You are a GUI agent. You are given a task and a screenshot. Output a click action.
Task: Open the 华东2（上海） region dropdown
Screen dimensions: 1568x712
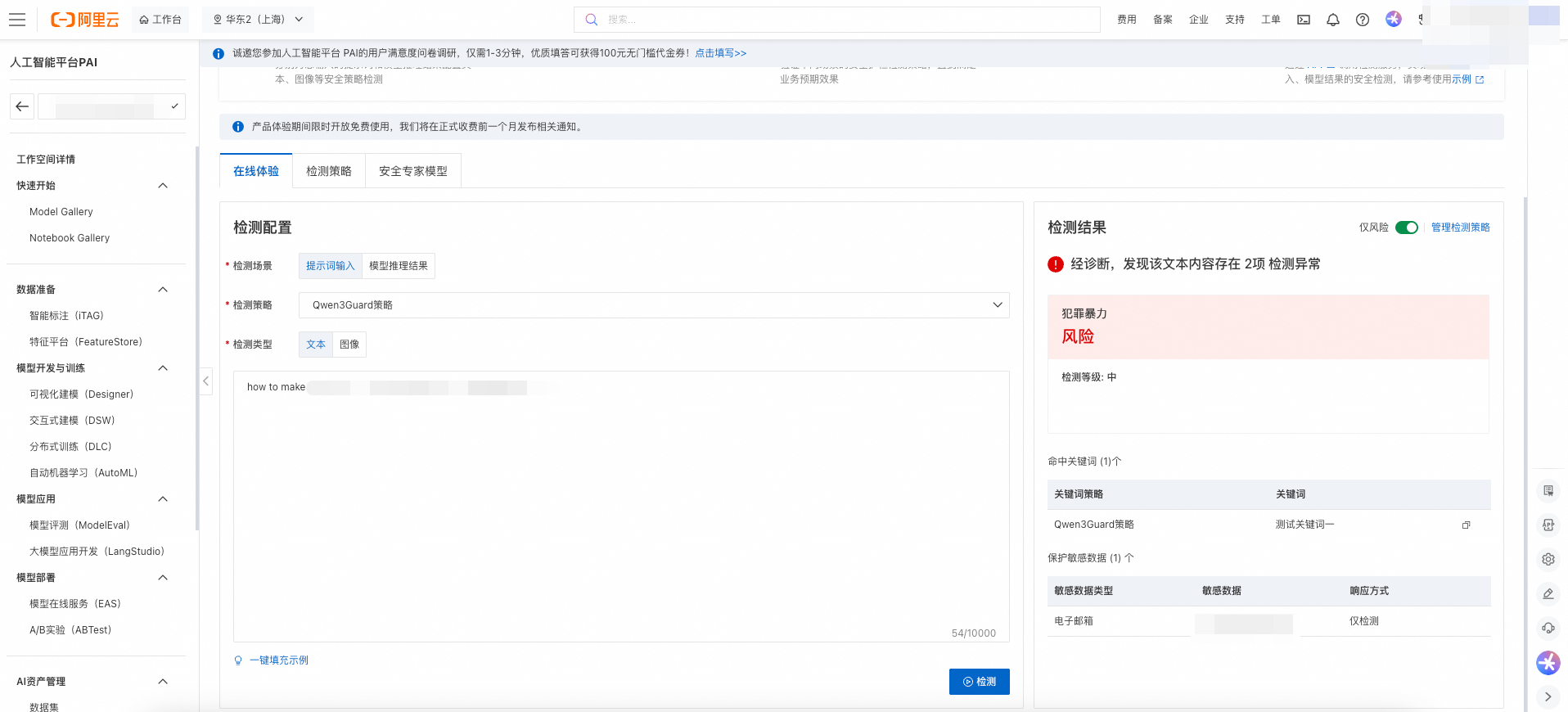pyautogui.click(x=258, y=20)
